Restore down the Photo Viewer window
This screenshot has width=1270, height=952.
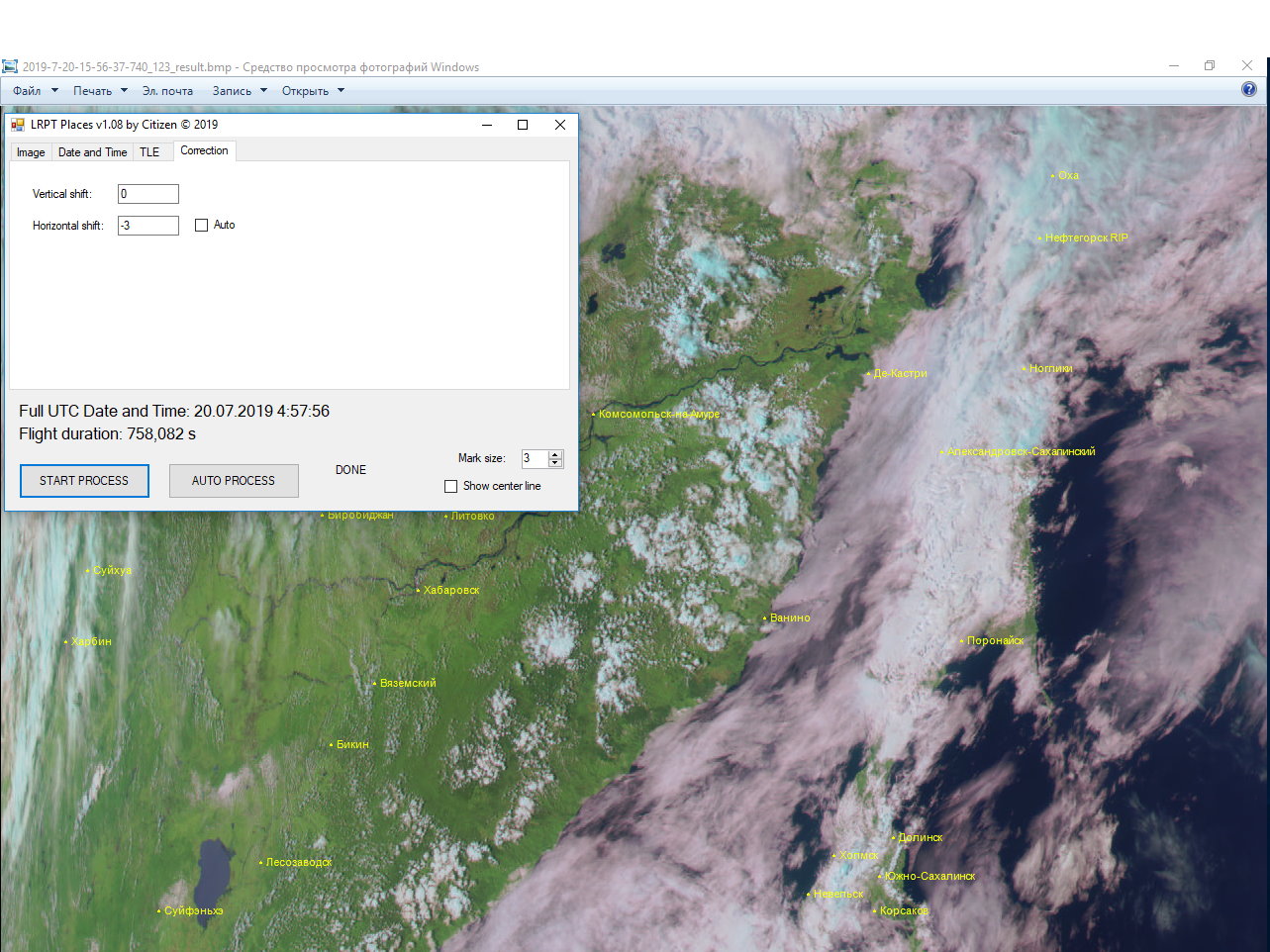coord(1209,66)
